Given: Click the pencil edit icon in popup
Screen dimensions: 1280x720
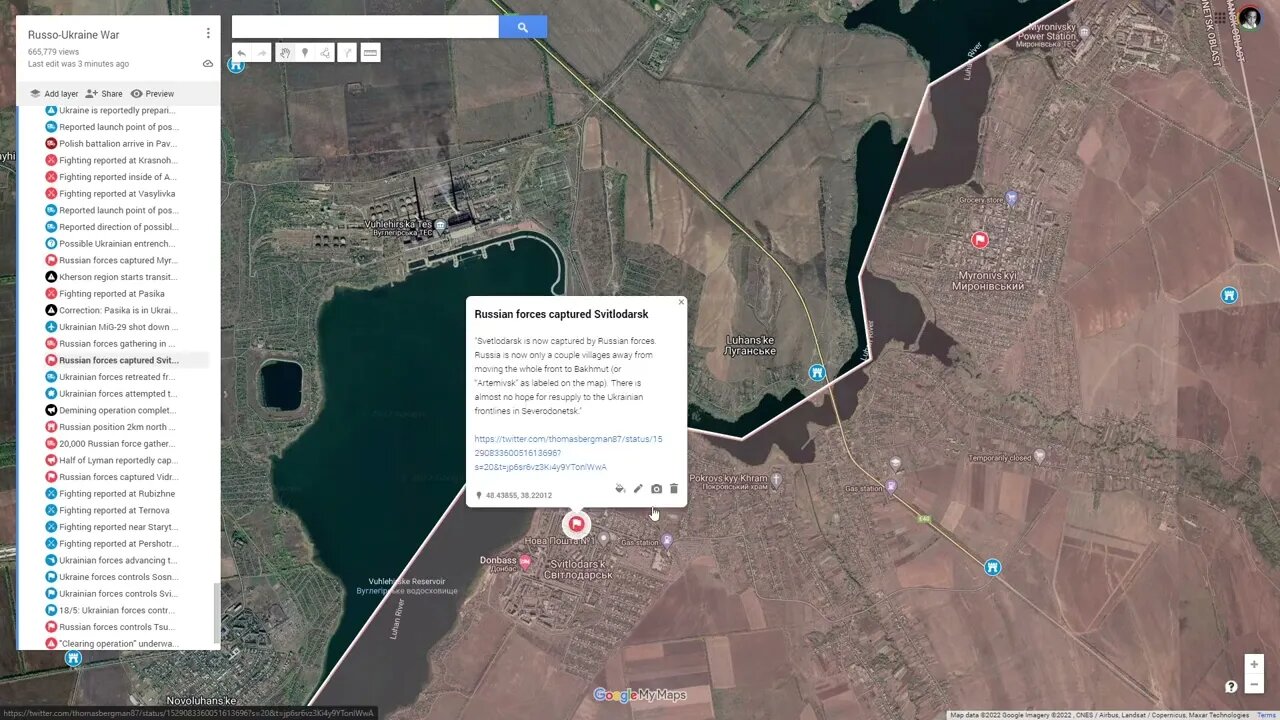Looking at the screenshot, I should point(638,489).
